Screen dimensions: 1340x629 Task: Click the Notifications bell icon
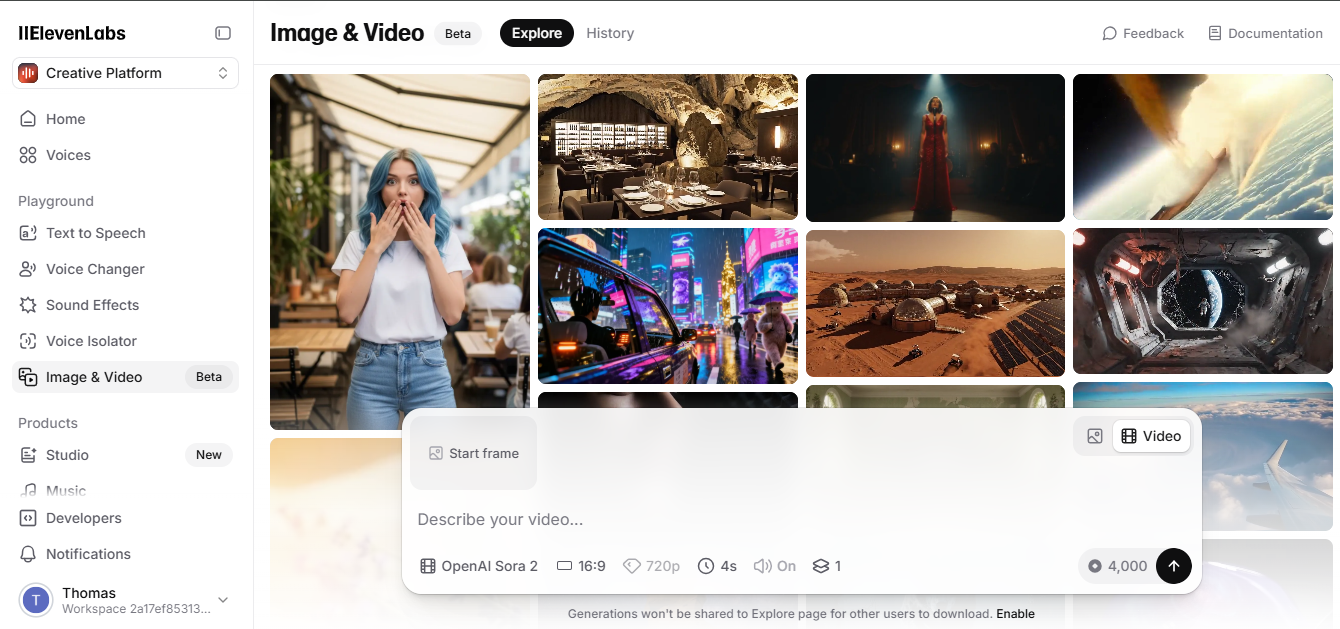pyautogui.click(x=28, y=554)
